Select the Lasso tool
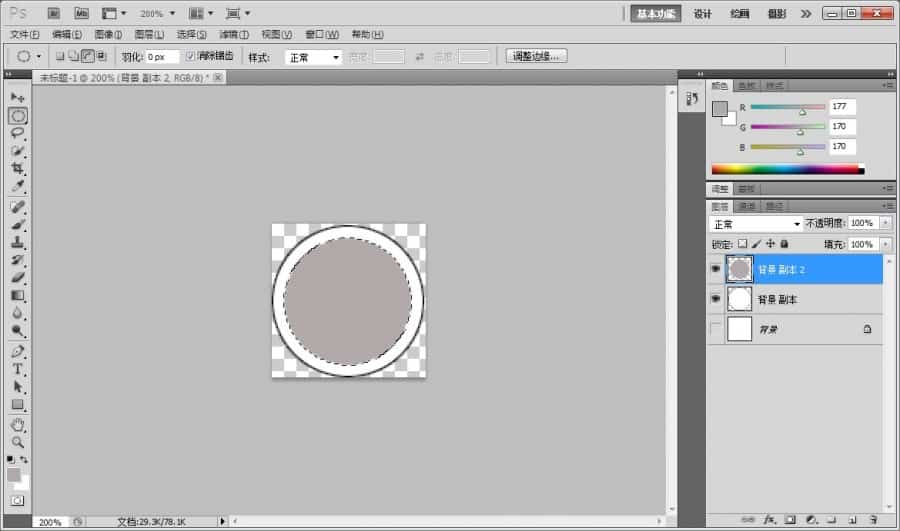Screen dimensions: 900x531 (17, 133)
